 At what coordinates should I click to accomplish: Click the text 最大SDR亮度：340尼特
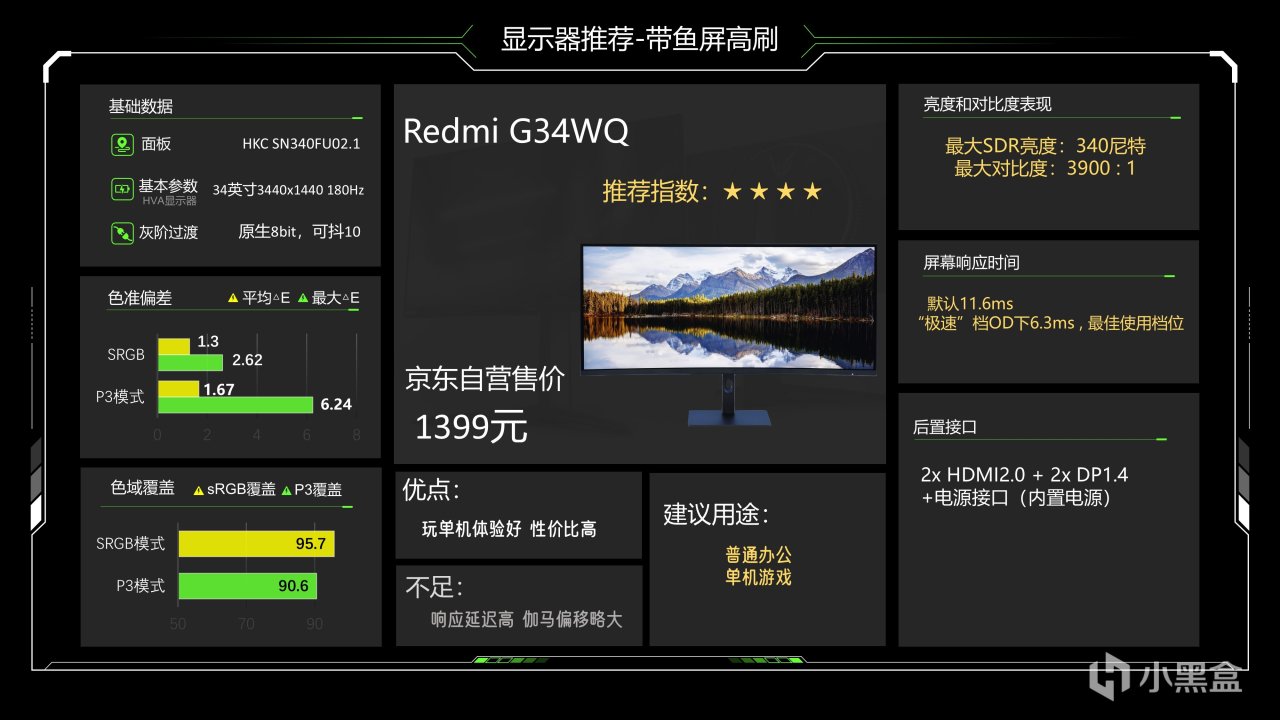click(1045, 146)
